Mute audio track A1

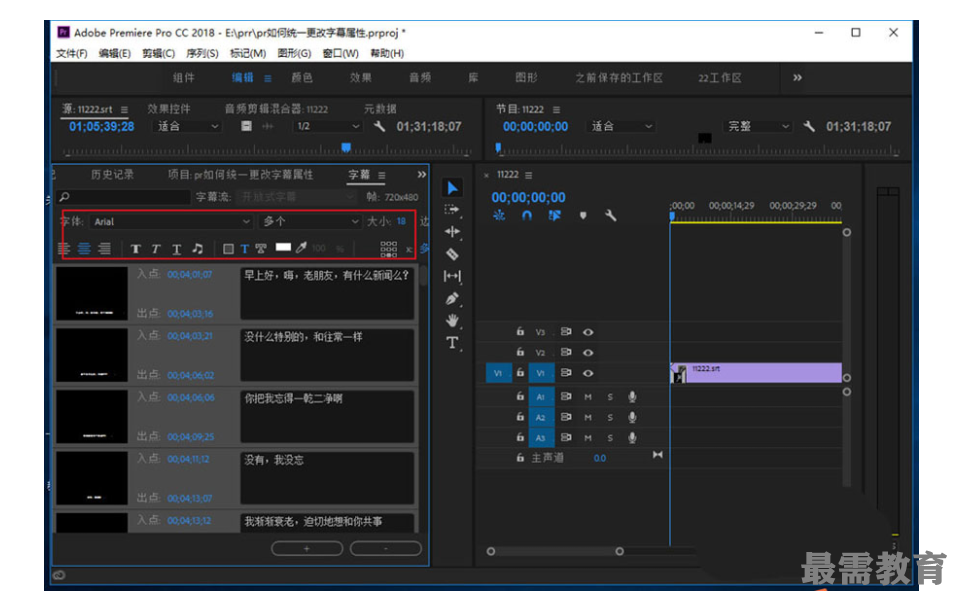(588, 397)
